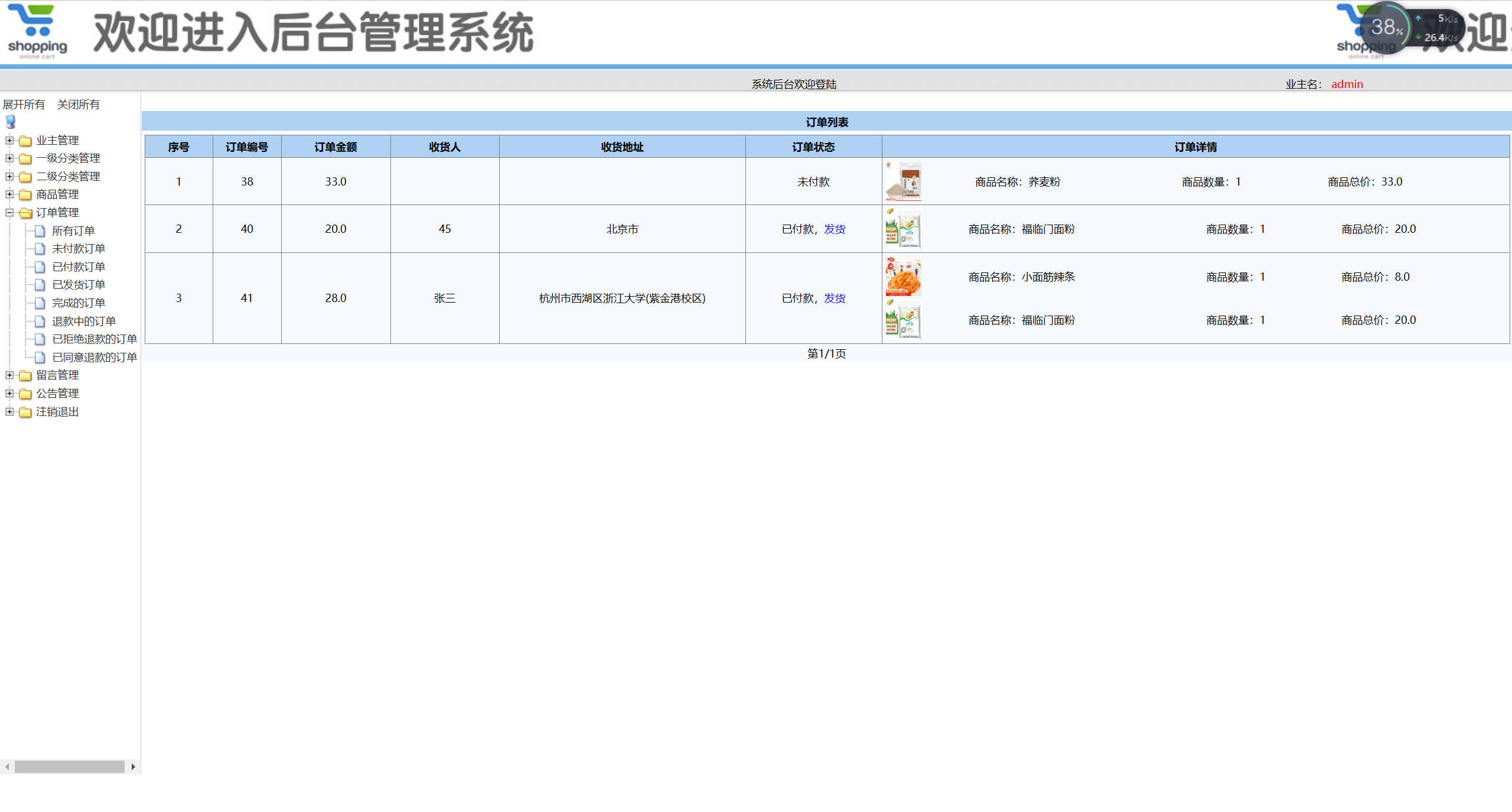
Task: Click the sidebar horizontal scrollbar right arrow
Action: point(133,766)
